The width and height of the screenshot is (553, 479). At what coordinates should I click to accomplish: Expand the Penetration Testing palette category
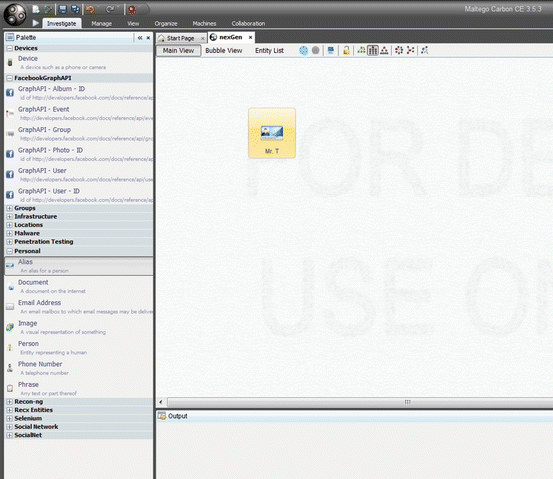point(10,242)
